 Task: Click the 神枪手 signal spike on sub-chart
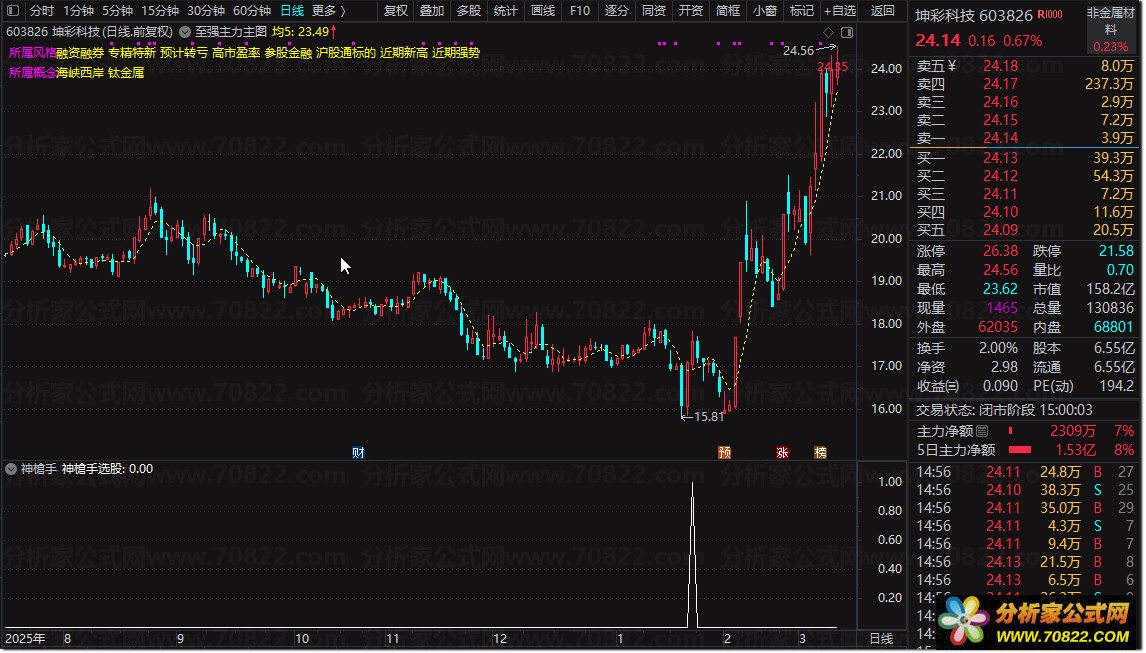pos(693,554)
